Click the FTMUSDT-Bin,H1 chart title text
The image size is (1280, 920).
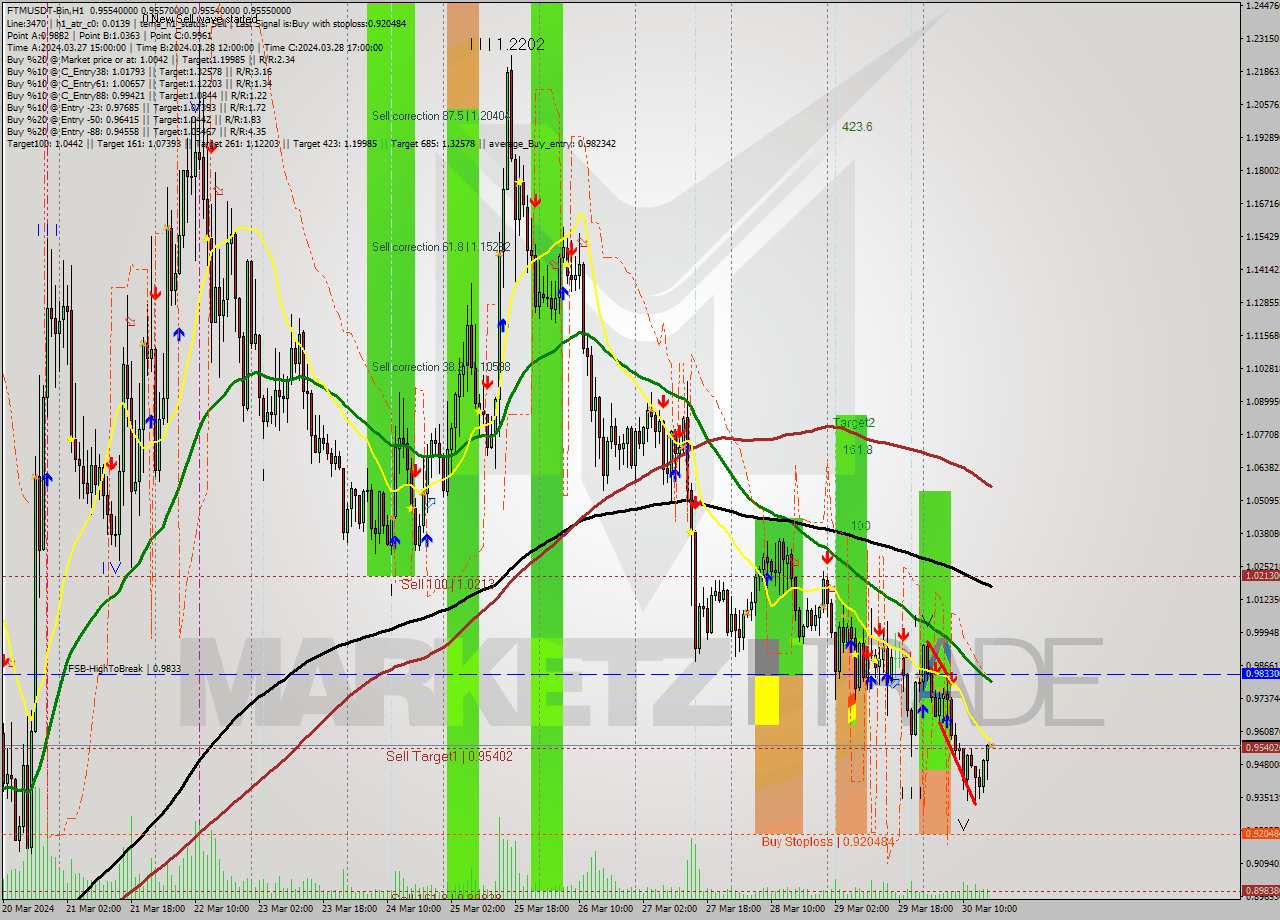(x=44, y=10)
